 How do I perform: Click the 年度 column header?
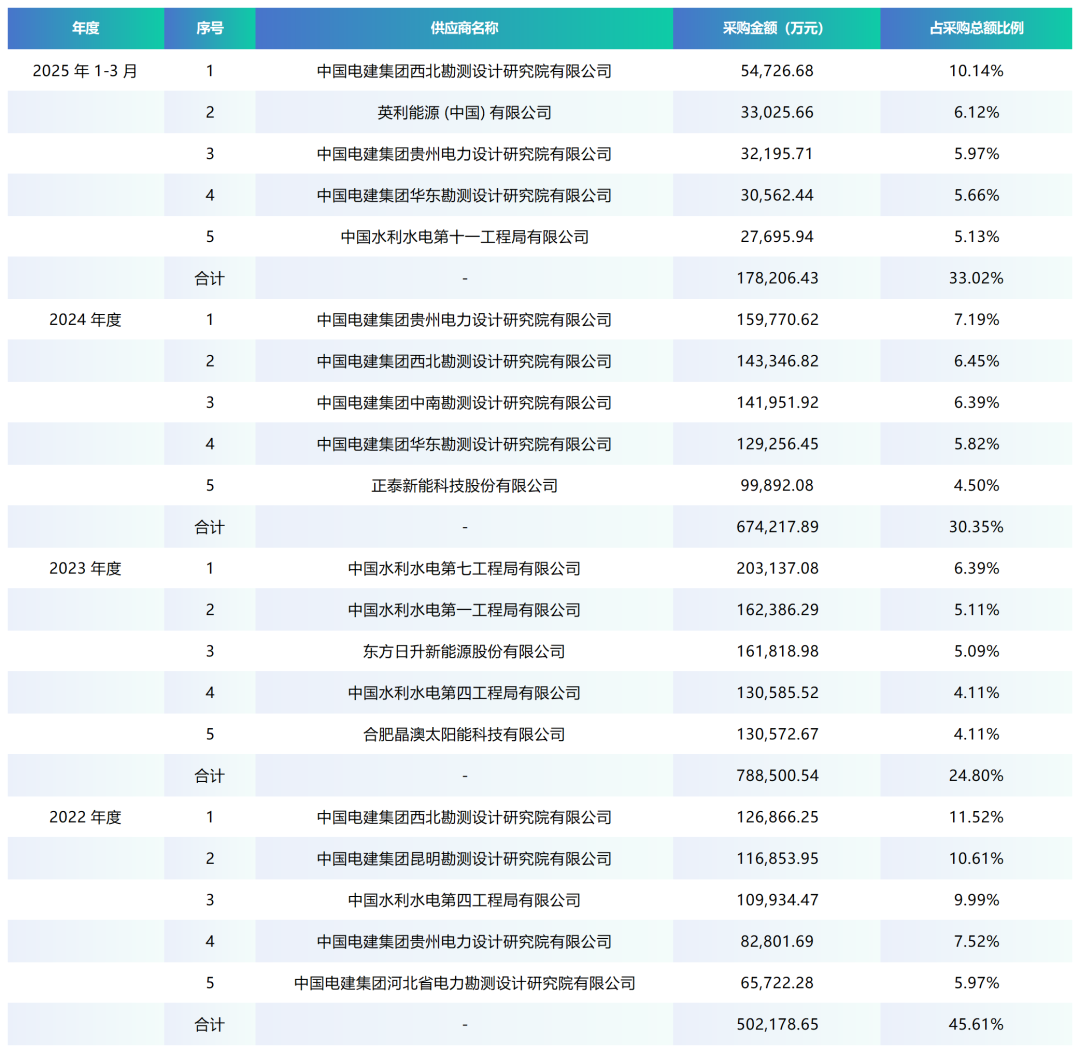point(85,28)
